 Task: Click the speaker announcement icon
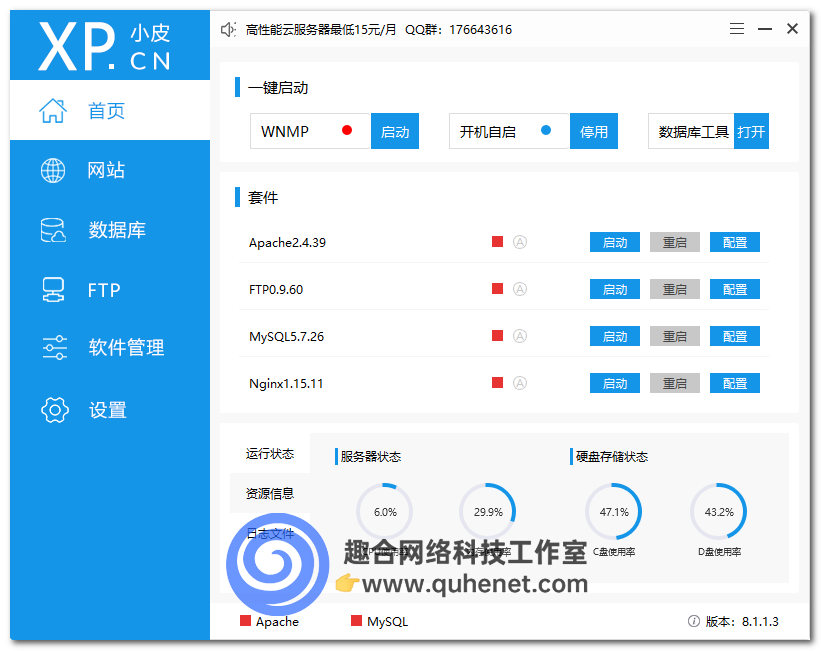pyautogui.click(x=228, y=29)
